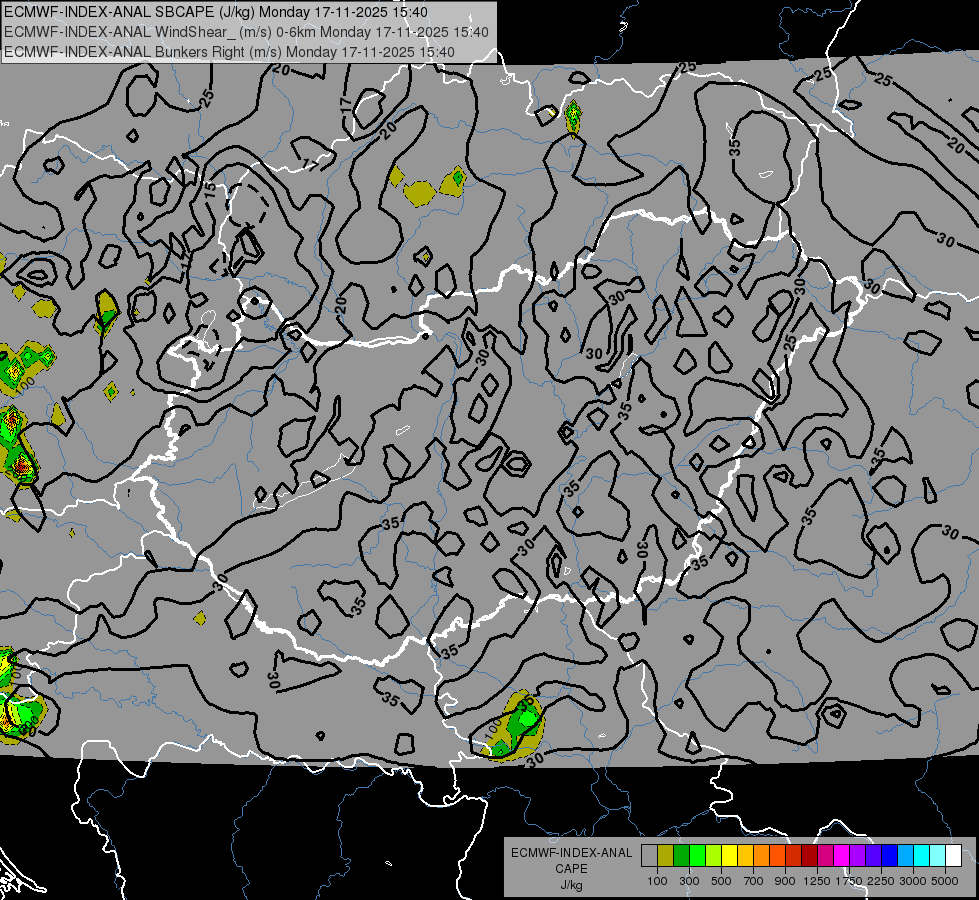Click the legend value label 1250
The width and height of the screenshot is (979, 900).
pyautogui.click(x=817, y=882)
